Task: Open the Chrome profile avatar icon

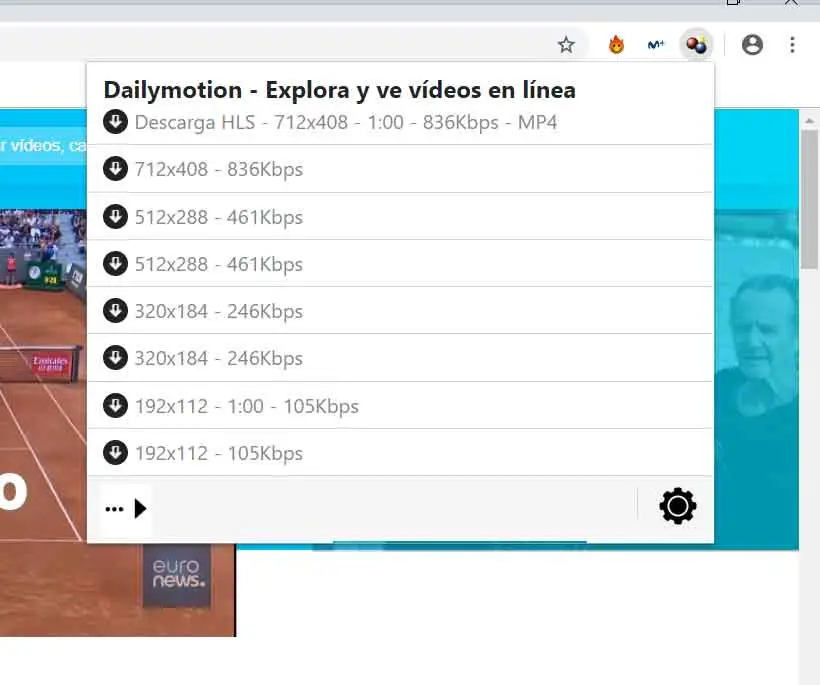Action: tap(752, 45)
